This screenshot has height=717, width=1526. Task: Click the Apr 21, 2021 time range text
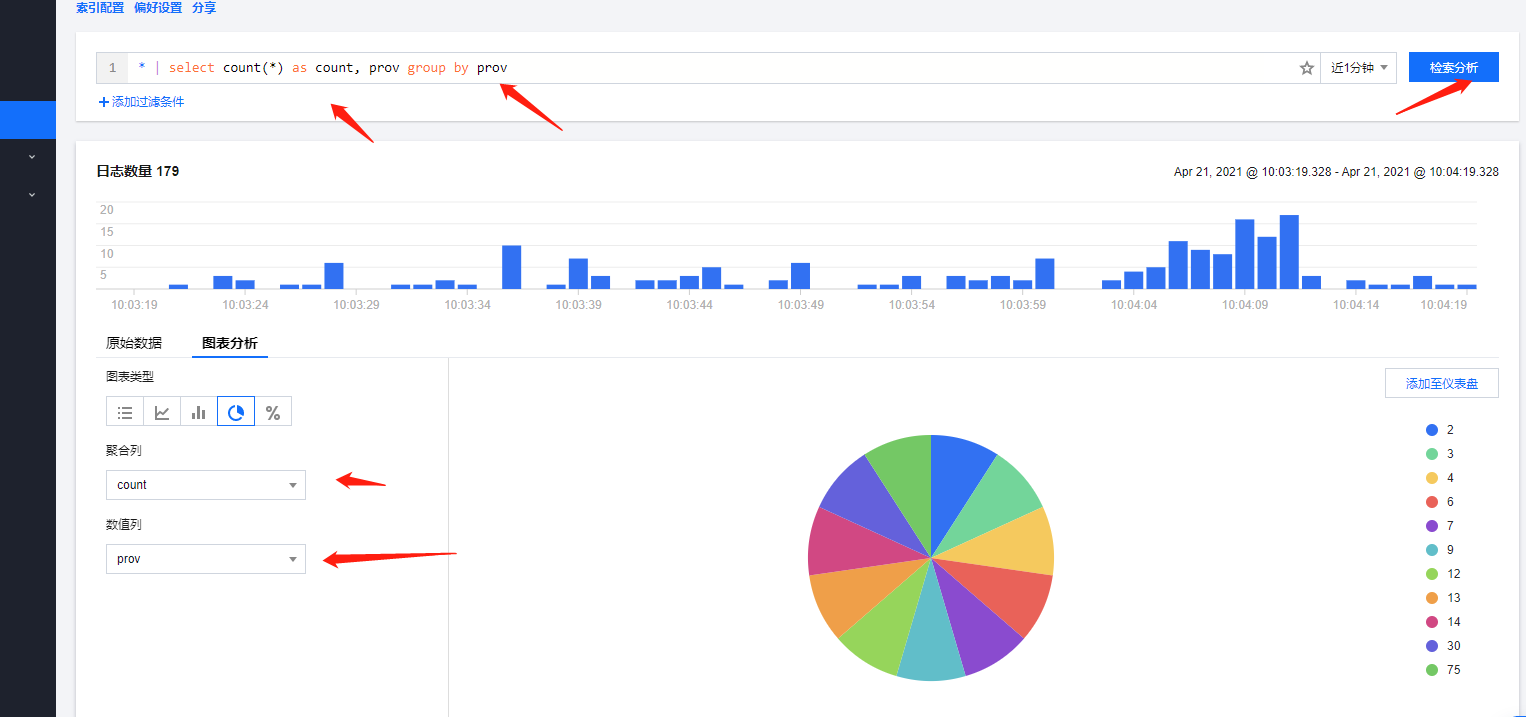pos(1336,172)
